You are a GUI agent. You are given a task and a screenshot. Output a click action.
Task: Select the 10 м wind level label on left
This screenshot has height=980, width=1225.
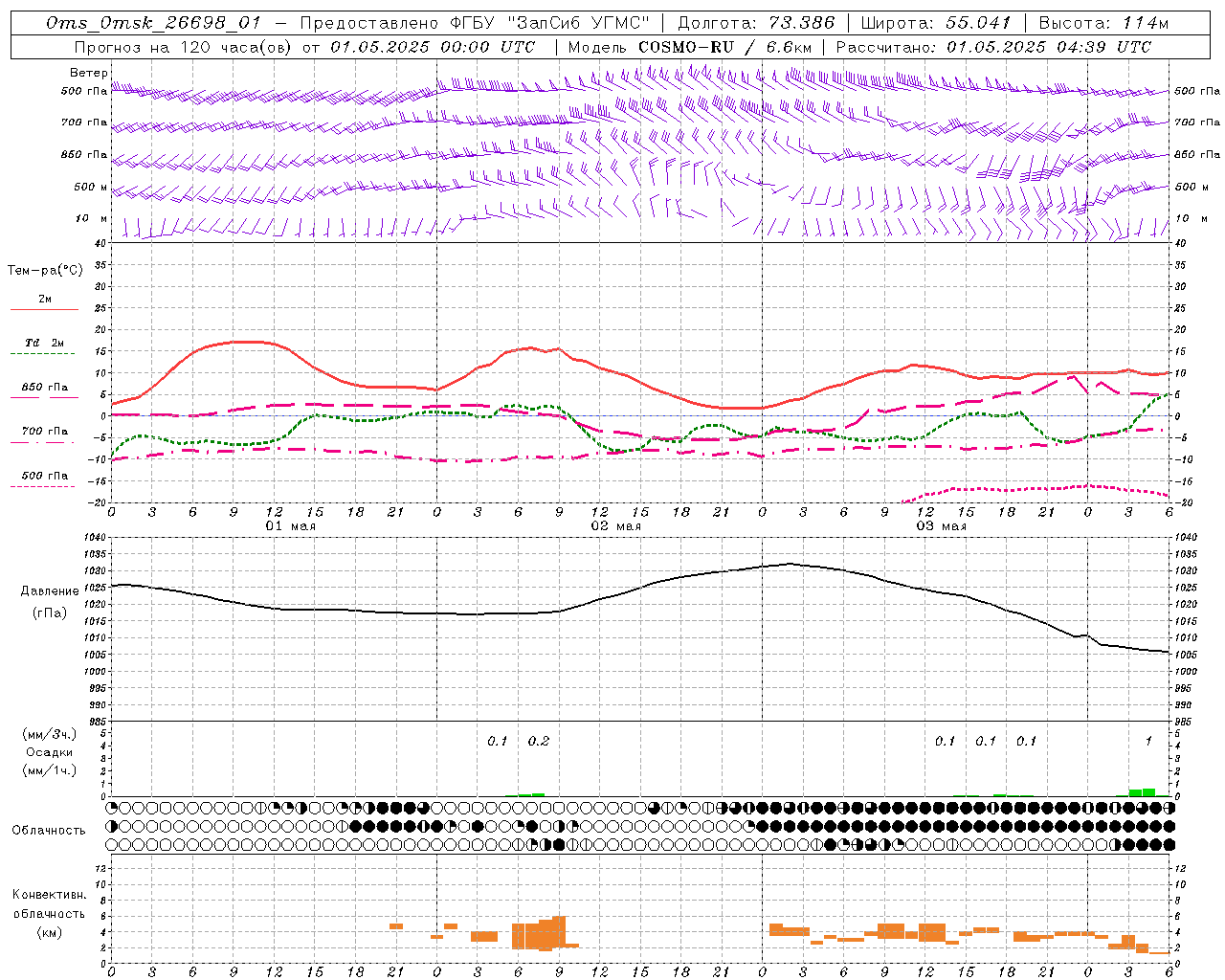[92, 218]
